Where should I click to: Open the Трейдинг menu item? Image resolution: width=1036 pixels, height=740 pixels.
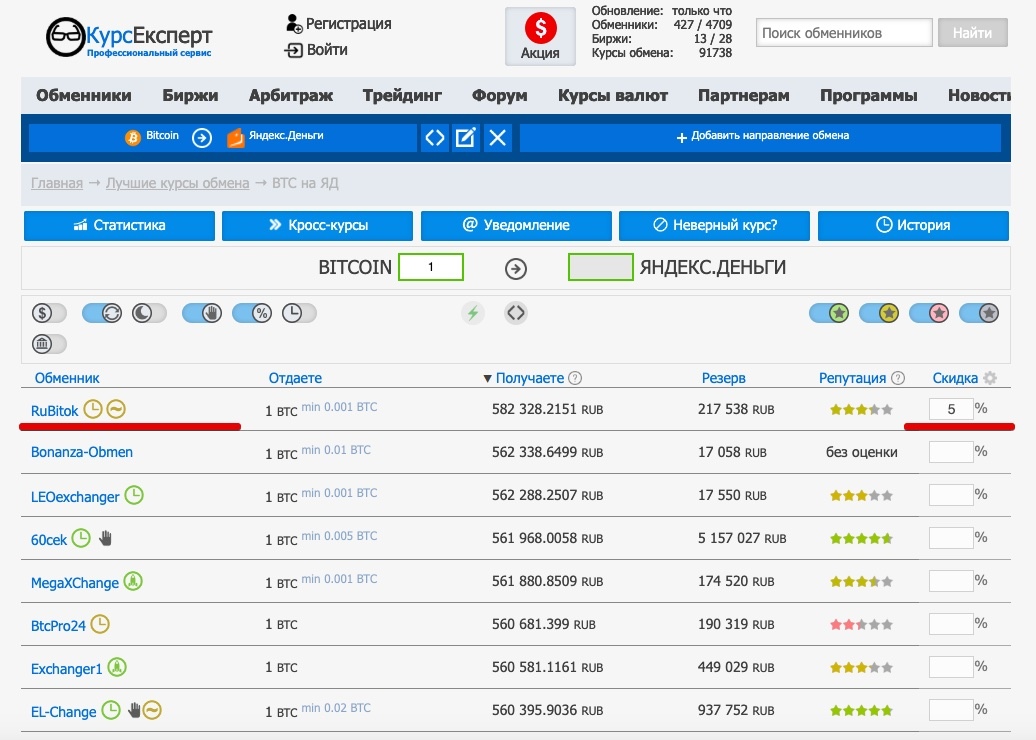(402, 96)
